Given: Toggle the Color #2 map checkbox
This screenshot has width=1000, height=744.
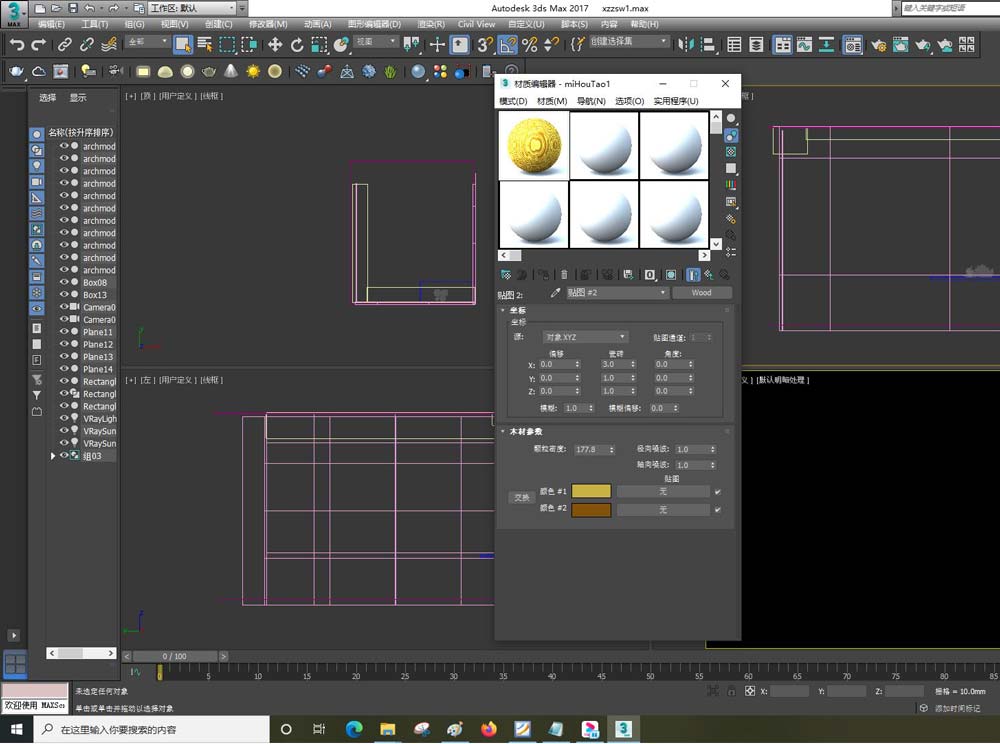Looking at the screenshot, I should [x=718, y=510].
